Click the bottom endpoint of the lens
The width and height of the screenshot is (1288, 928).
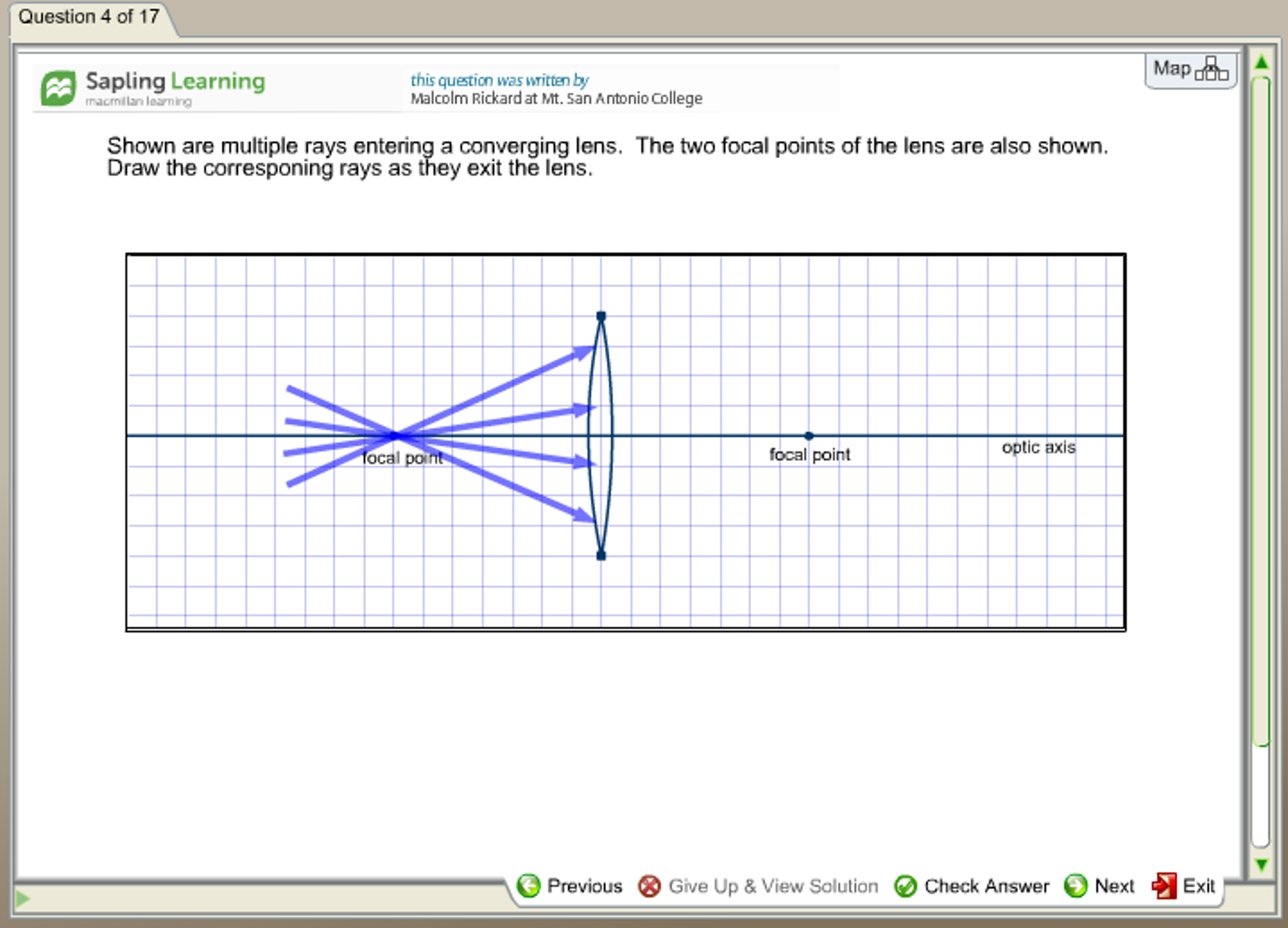[x=601, y=555]
